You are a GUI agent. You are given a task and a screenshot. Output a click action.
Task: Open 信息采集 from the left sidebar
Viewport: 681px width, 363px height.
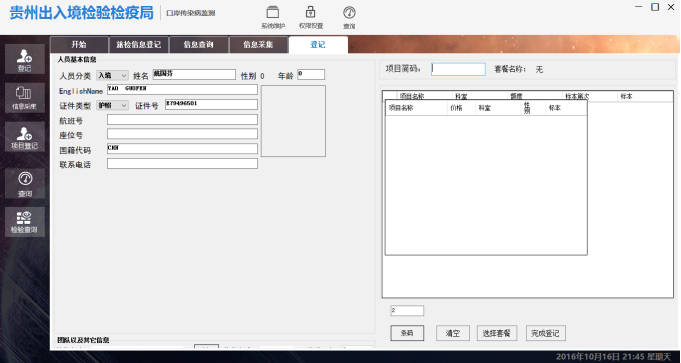[x=25, y=98]
